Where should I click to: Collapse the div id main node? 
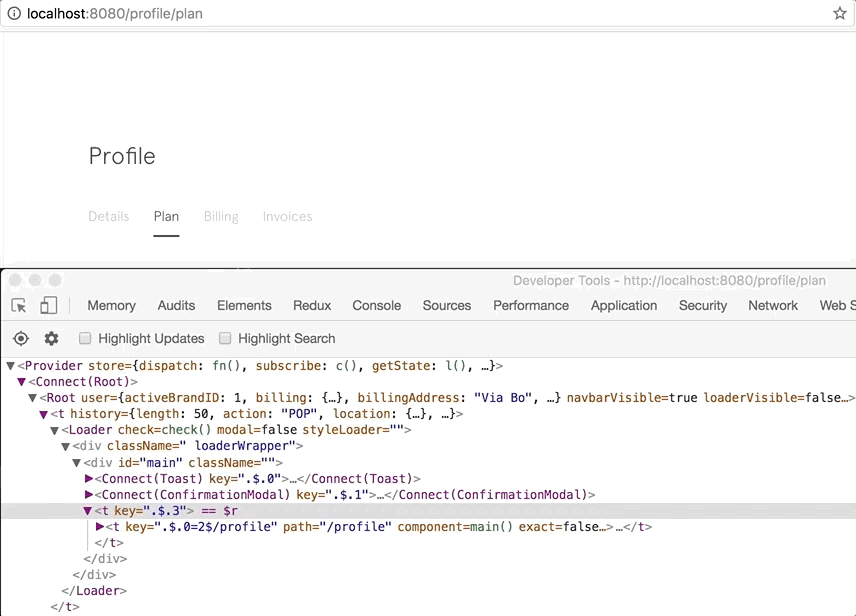coord(76,463)
